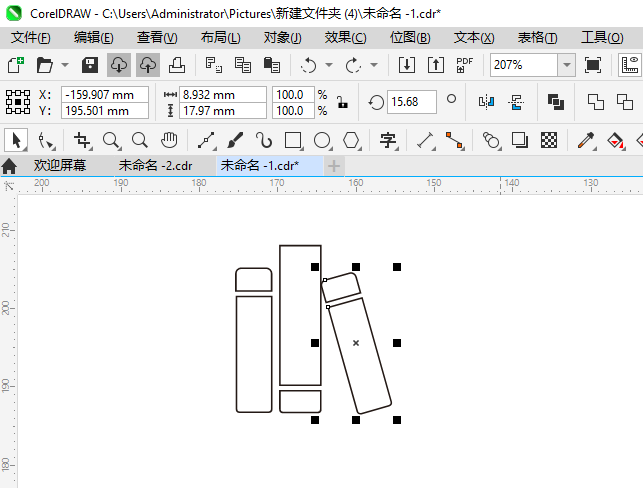The width and height of the screenshot is (643, 488).
Task: Open a file with the folder icon
Action: (44, 65)
